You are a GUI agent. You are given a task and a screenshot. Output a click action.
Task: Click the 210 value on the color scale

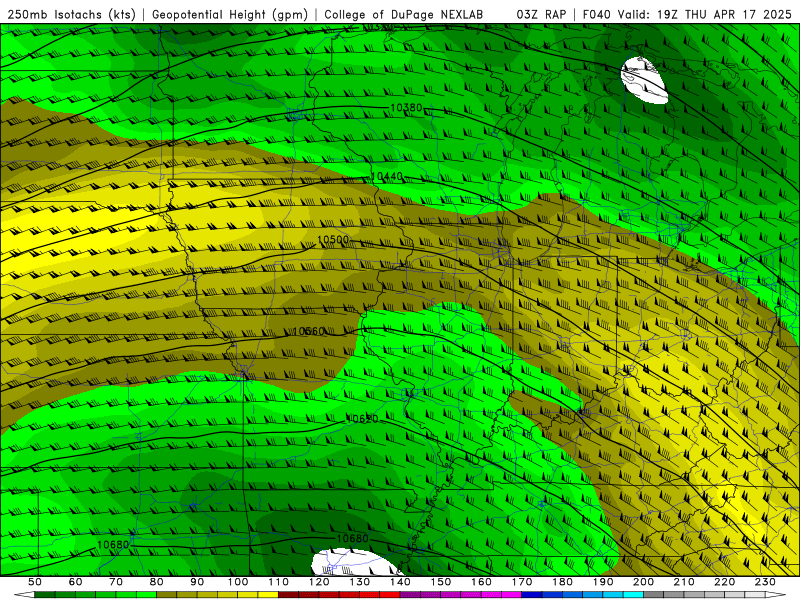pos(684,582)
